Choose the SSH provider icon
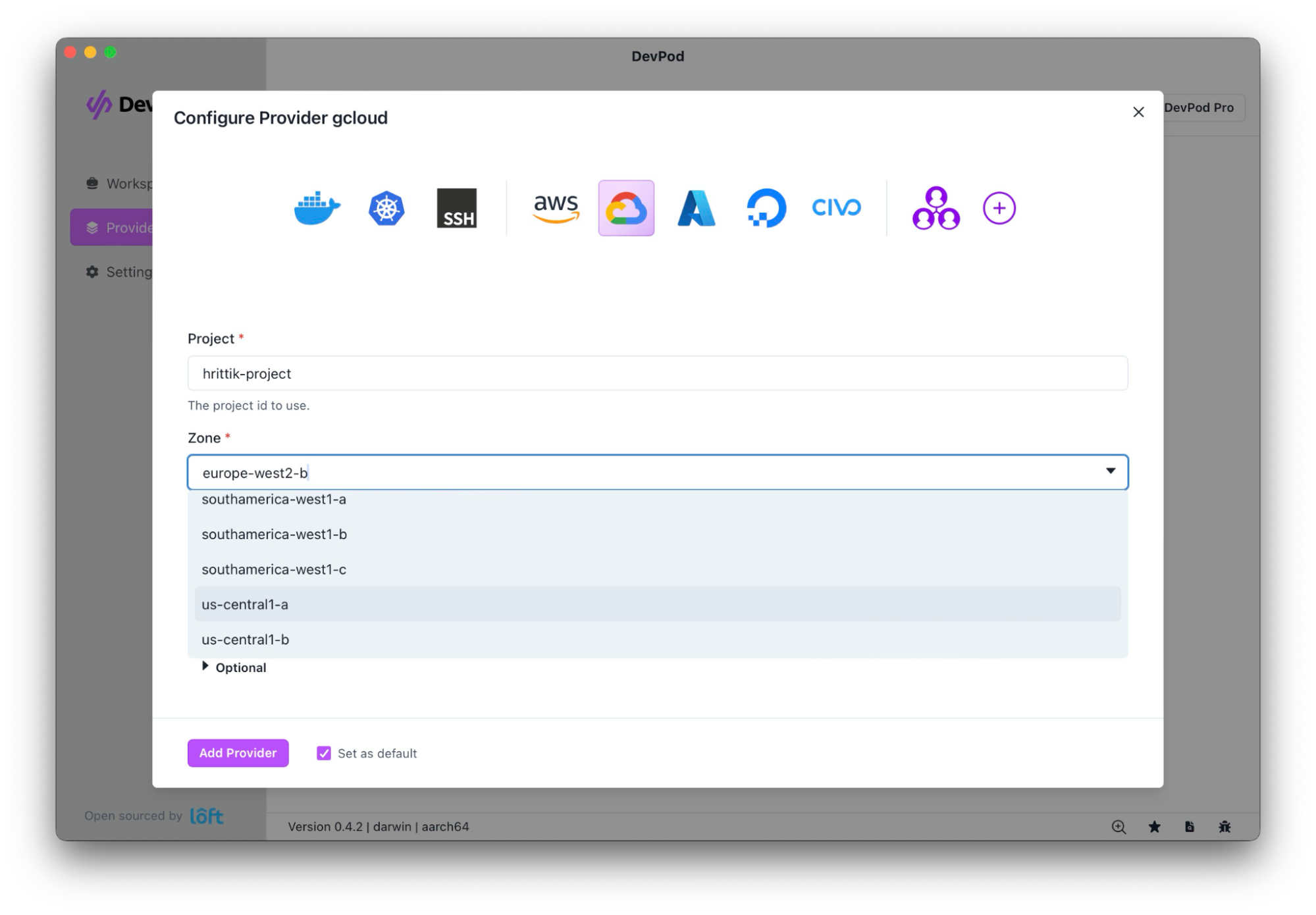 pyautogui.click(x=456, y=208)
